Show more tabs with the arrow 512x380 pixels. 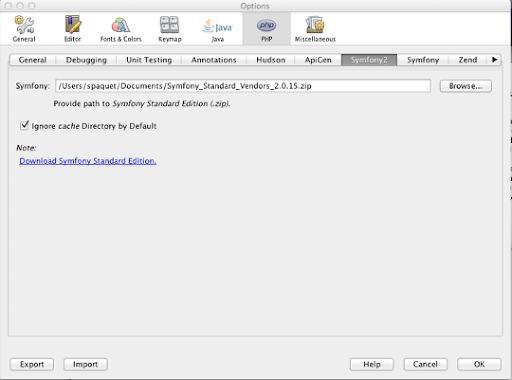494,60
